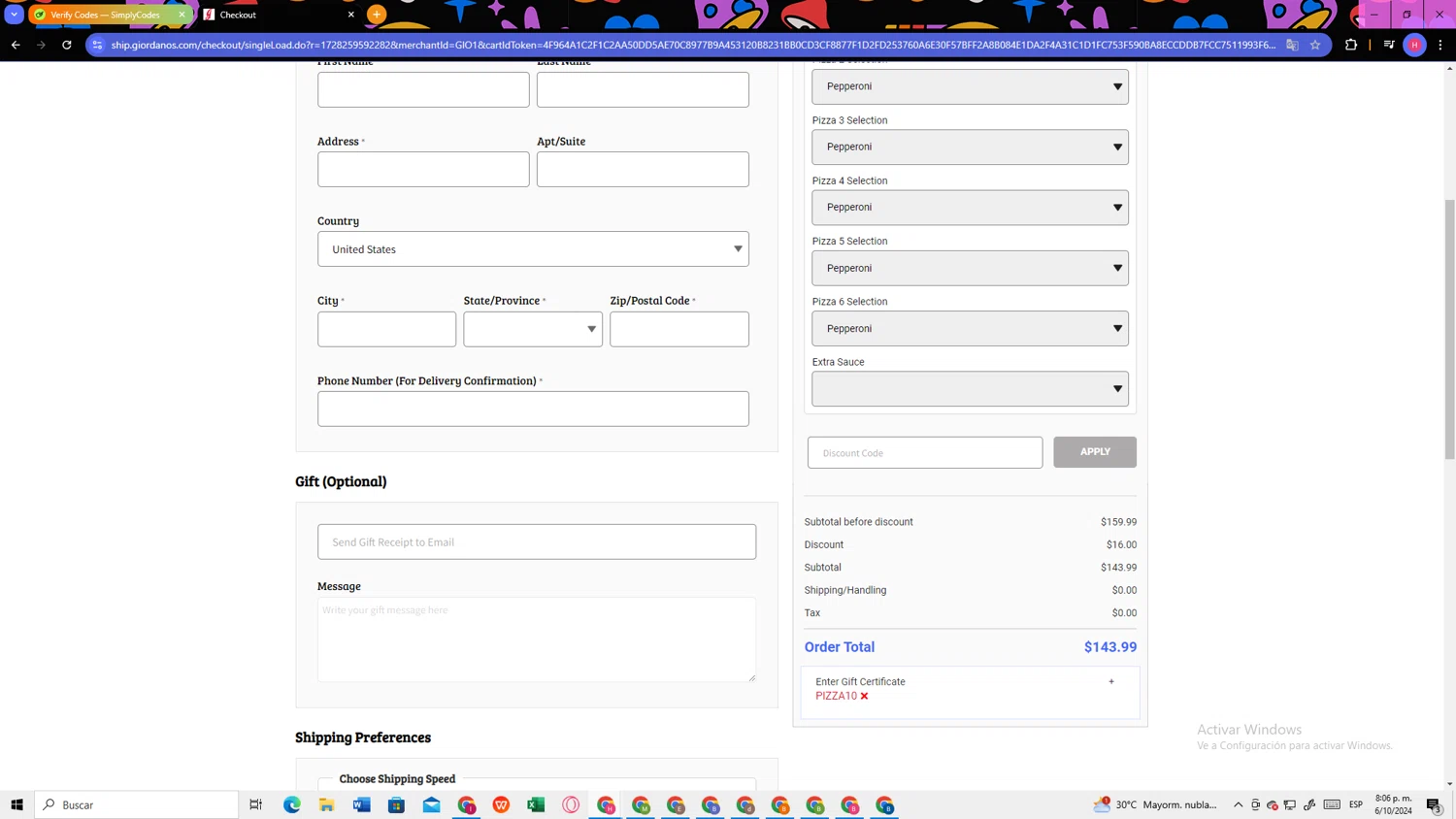This screenshot has height=819, width=1456.
Task: Open the notification center icon
Action: coord(1434,804)
